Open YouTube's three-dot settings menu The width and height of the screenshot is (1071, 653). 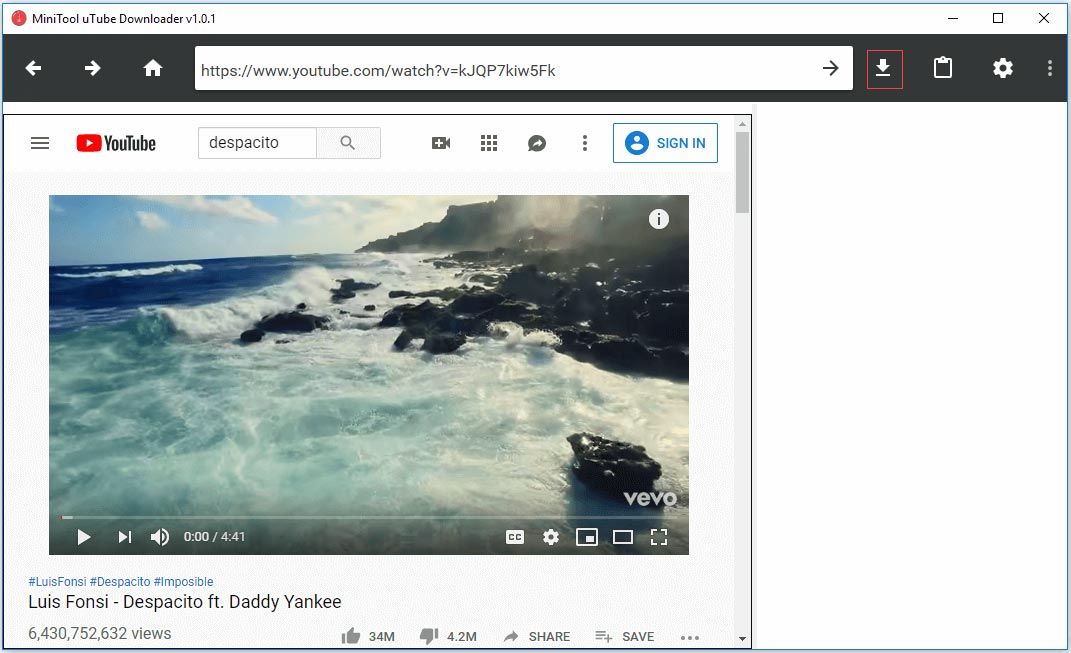(585, 143)
